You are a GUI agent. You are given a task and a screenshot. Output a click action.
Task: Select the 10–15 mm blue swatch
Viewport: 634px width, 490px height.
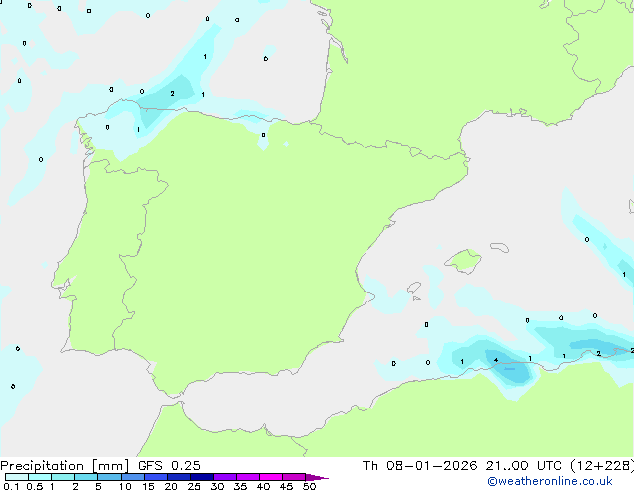click(x=132, y=477)
